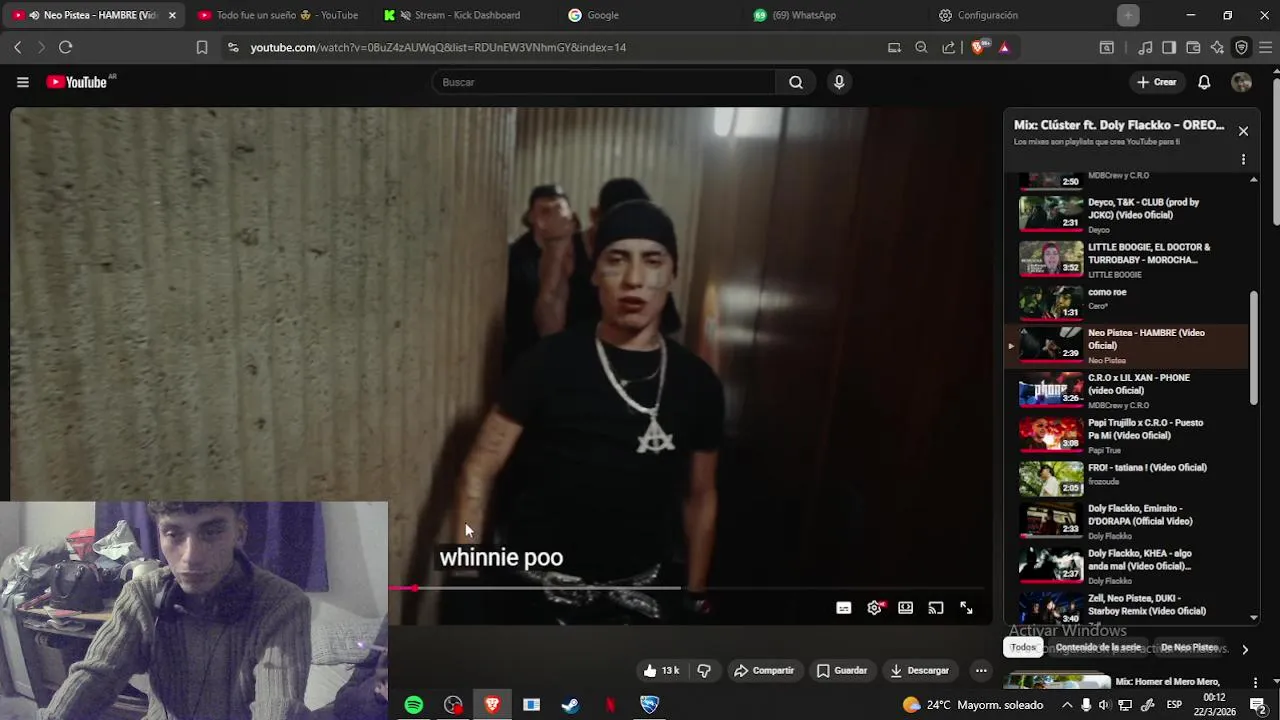The width and height of the screenshot is (1280, 720).
Task: Toggle the browser sidebar panel icon
Action: (x=1169, y=47)
